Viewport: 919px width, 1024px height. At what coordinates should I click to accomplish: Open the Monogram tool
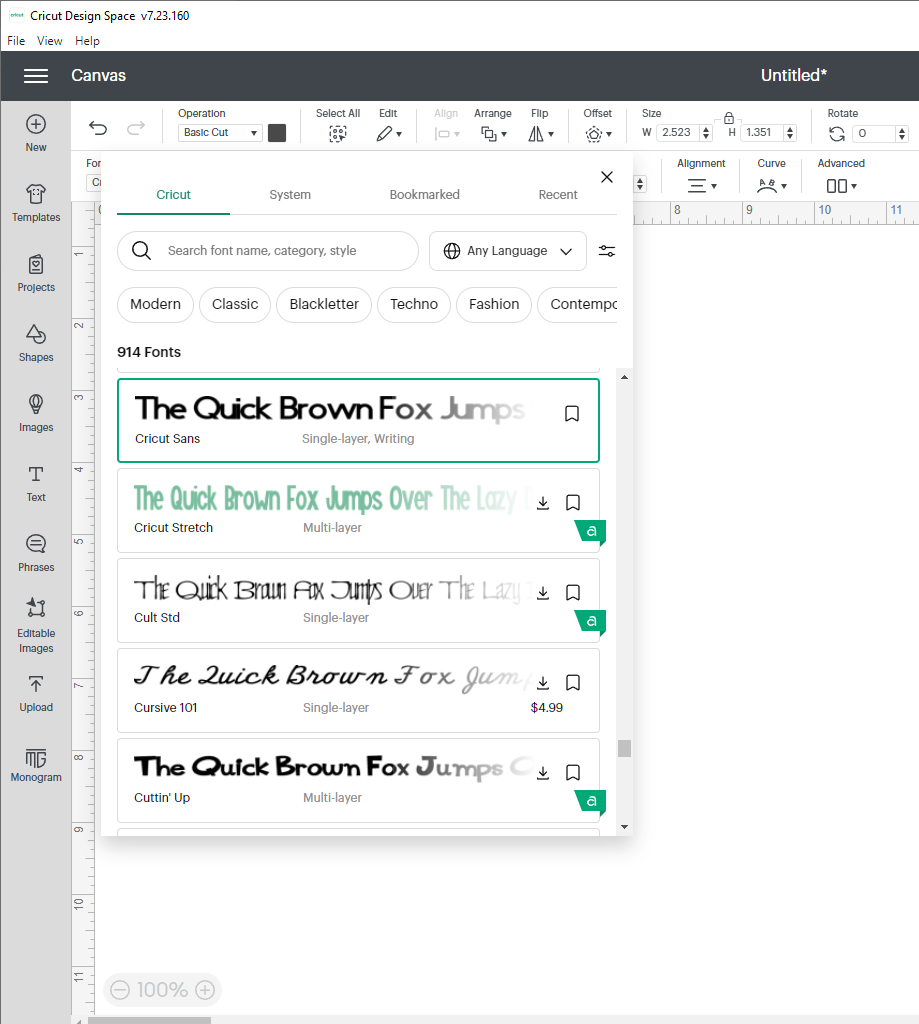36,765
